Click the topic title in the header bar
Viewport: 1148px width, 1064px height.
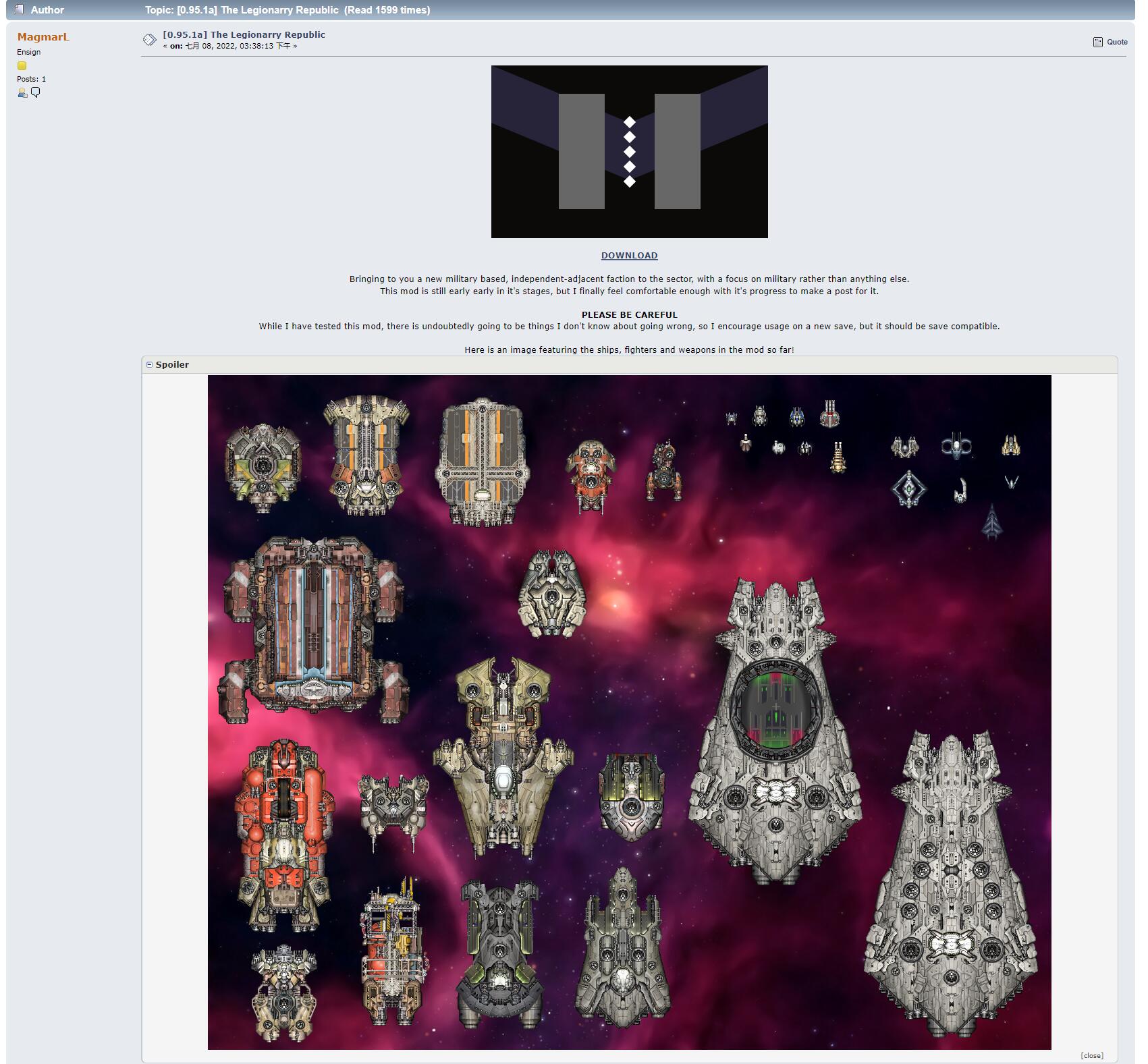(288, 10)
